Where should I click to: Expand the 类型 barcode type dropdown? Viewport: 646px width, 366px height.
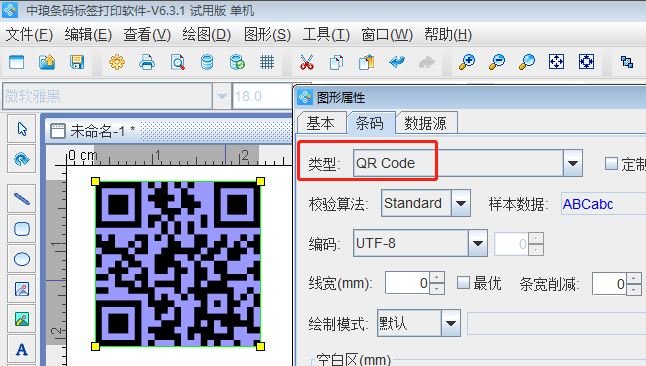573,163
